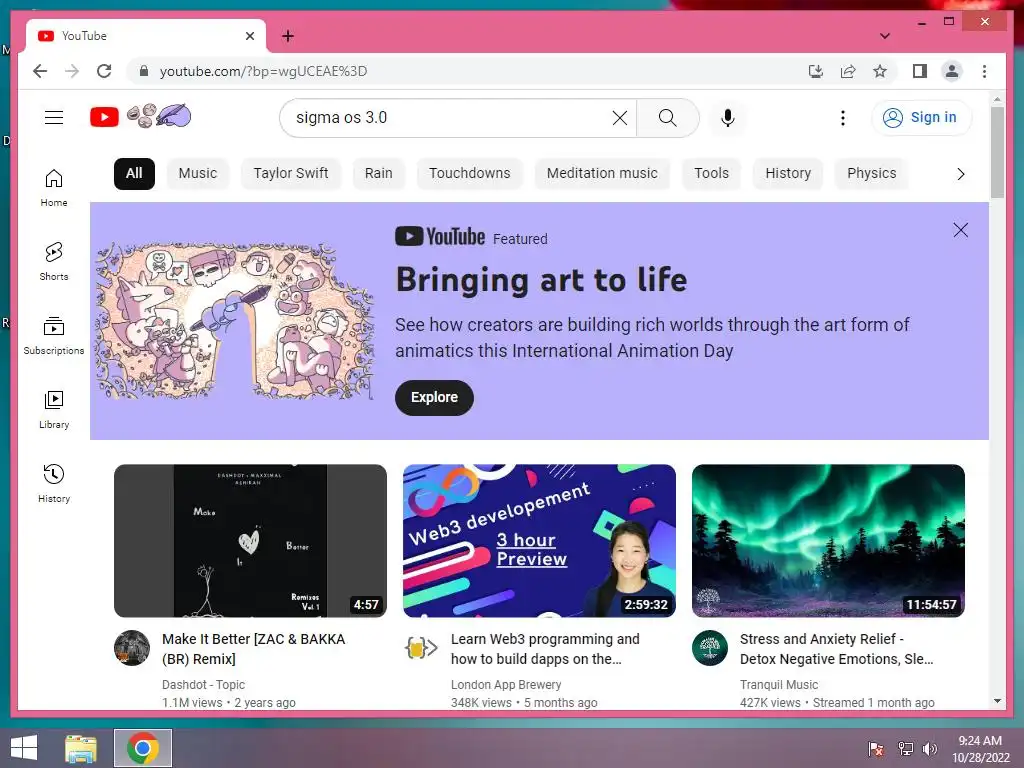Select the All filter chip
The height and width of the screenshot is (768, 1024).
tap(134, 174)
